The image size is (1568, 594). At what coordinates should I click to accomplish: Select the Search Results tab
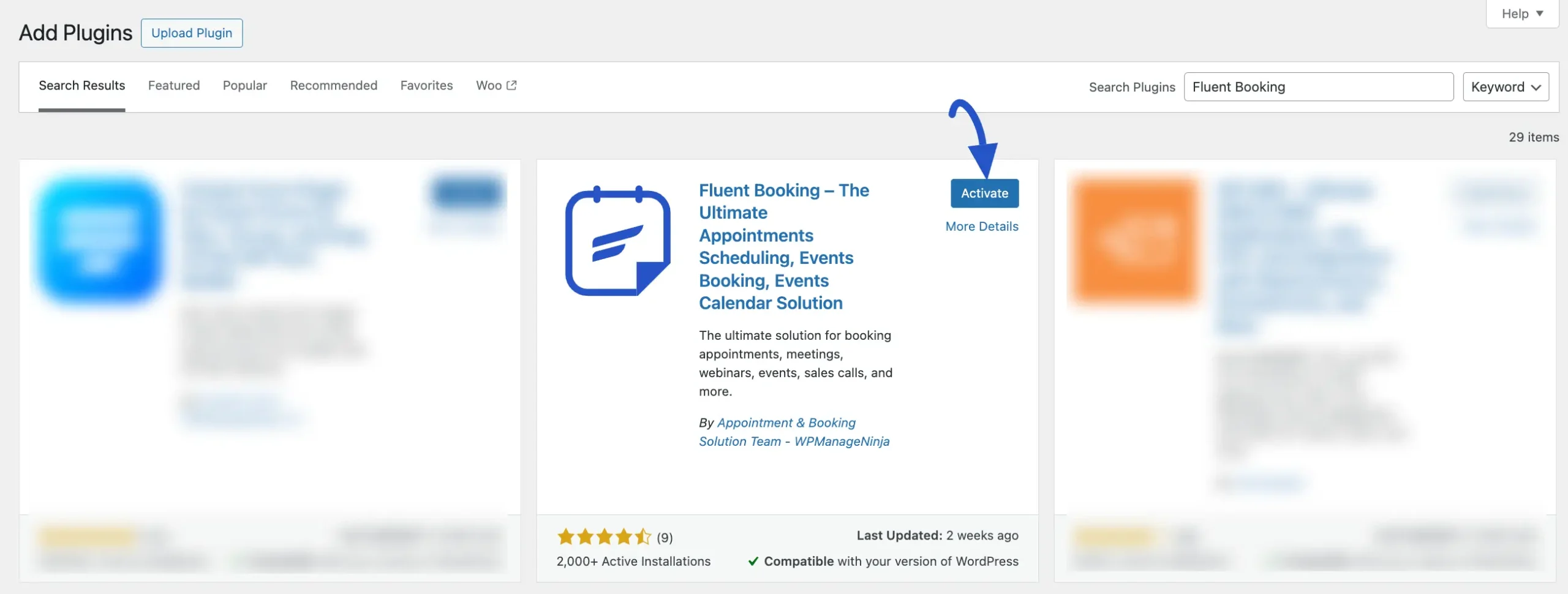81,86
